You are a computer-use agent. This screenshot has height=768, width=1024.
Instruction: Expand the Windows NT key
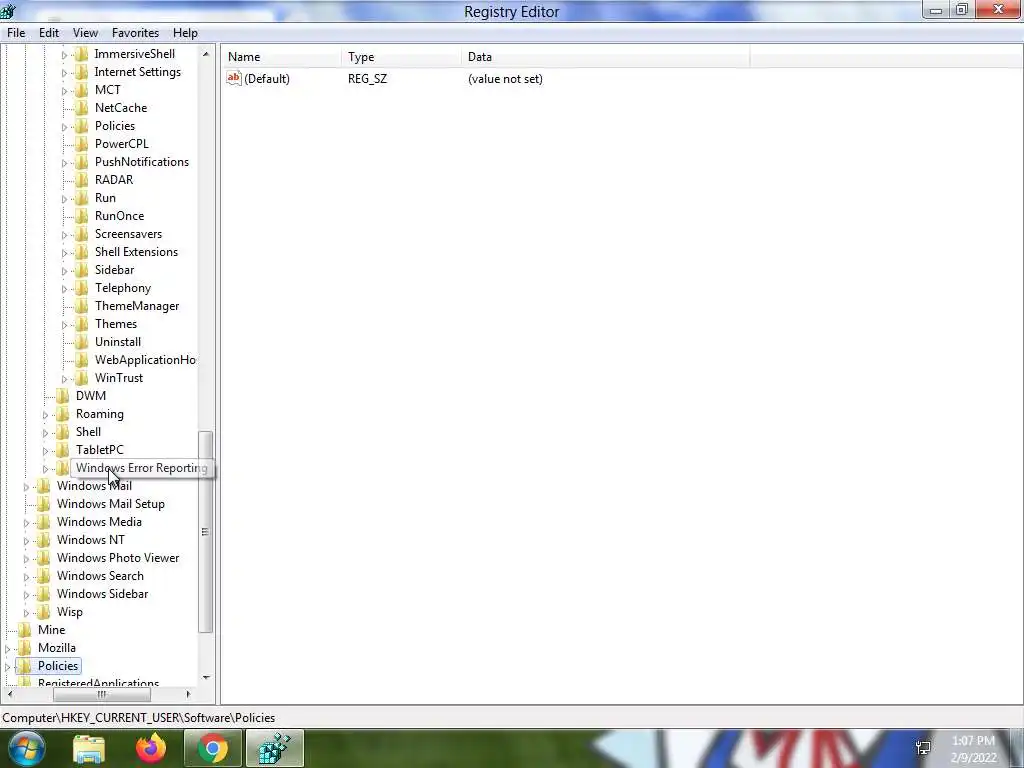pyautogui.click(x=26, y=541)
